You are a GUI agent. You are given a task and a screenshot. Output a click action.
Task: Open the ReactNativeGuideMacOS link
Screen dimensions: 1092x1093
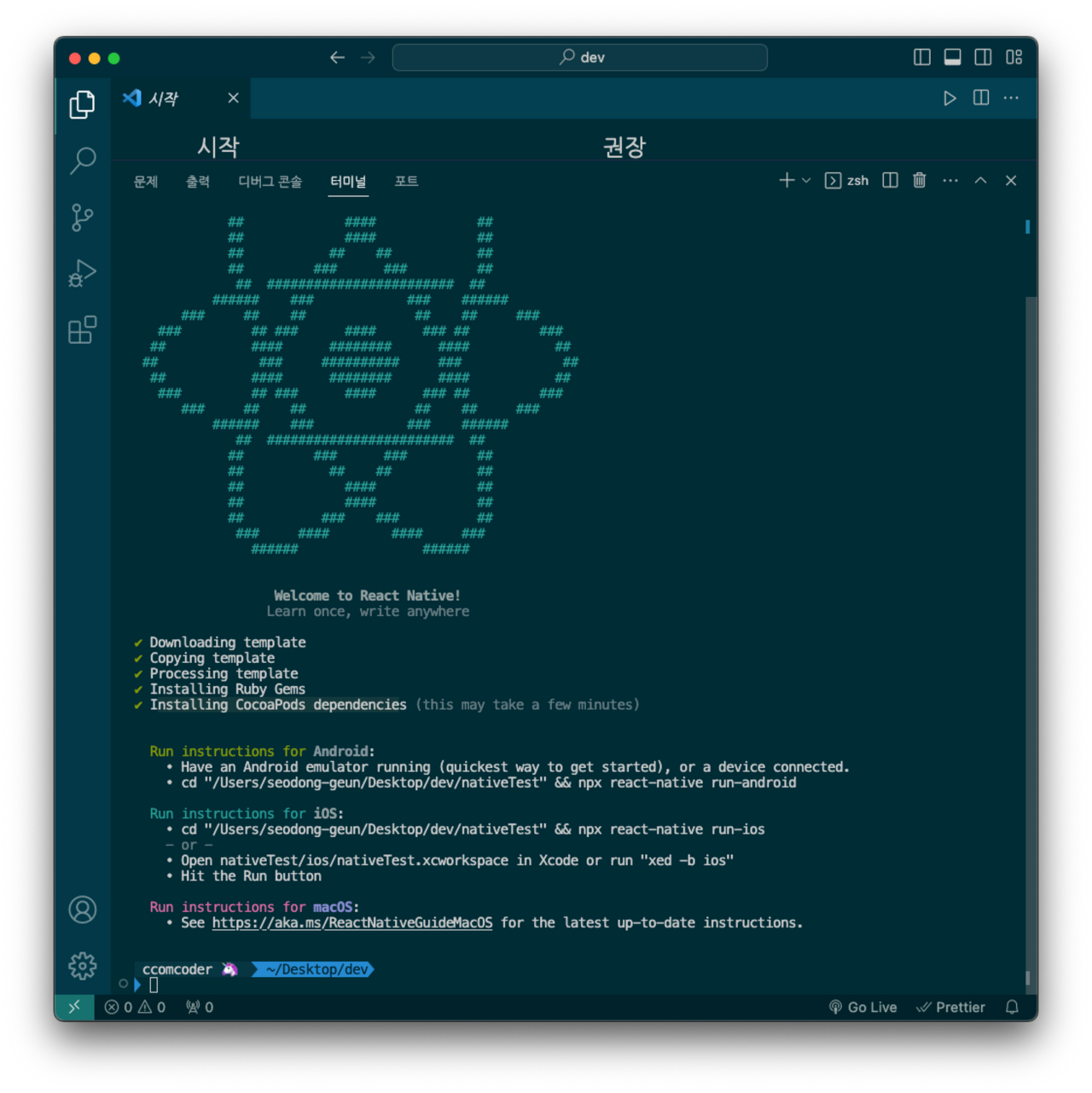(x=353, y=922)
